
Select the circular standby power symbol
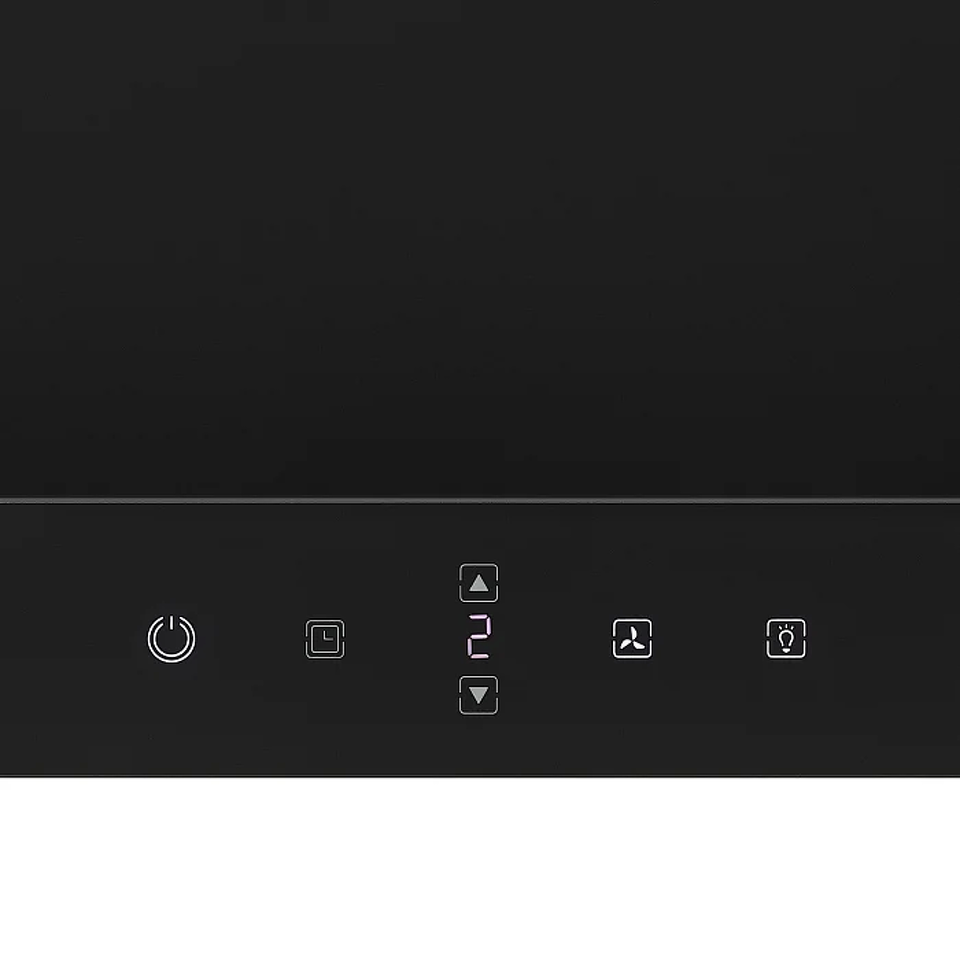171,639
